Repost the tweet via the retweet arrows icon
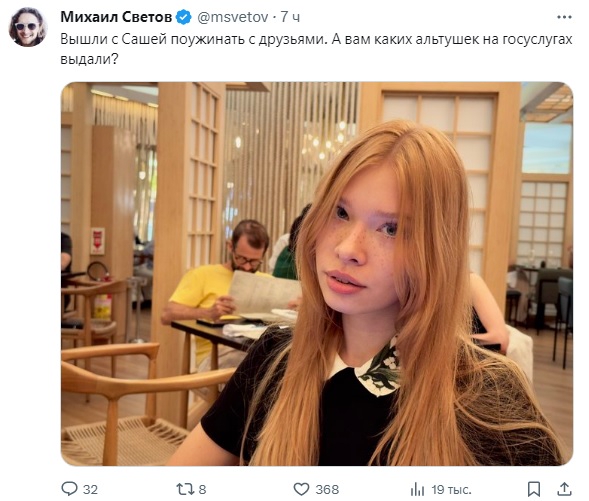 point(185,489)
